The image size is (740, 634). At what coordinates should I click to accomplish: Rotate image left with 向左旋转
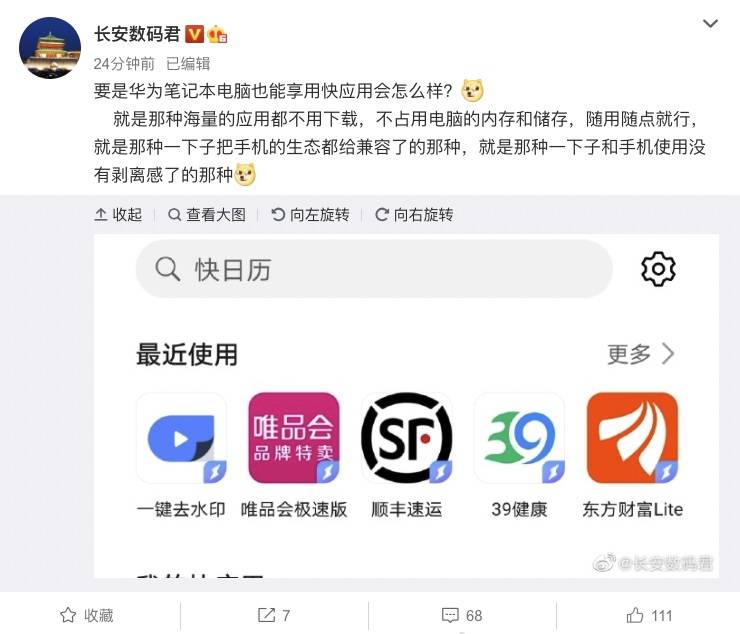click(310, 215)
